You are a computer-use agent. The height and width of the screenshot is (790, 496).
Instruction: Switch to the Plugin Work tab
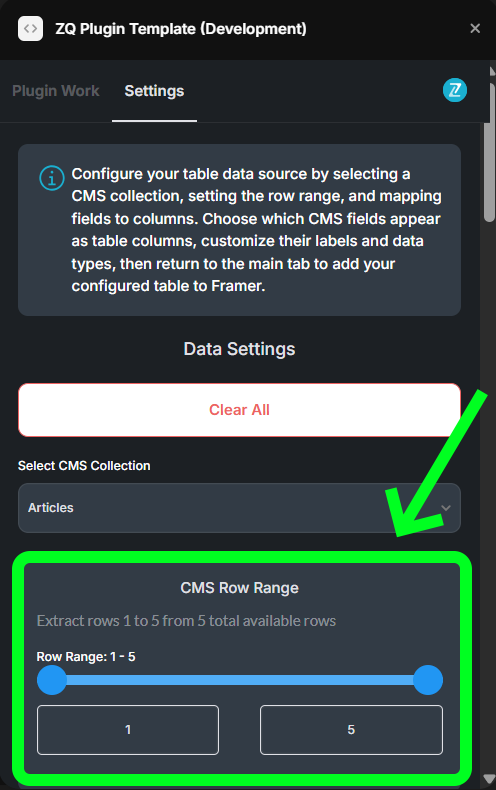(x=55, y=91)
